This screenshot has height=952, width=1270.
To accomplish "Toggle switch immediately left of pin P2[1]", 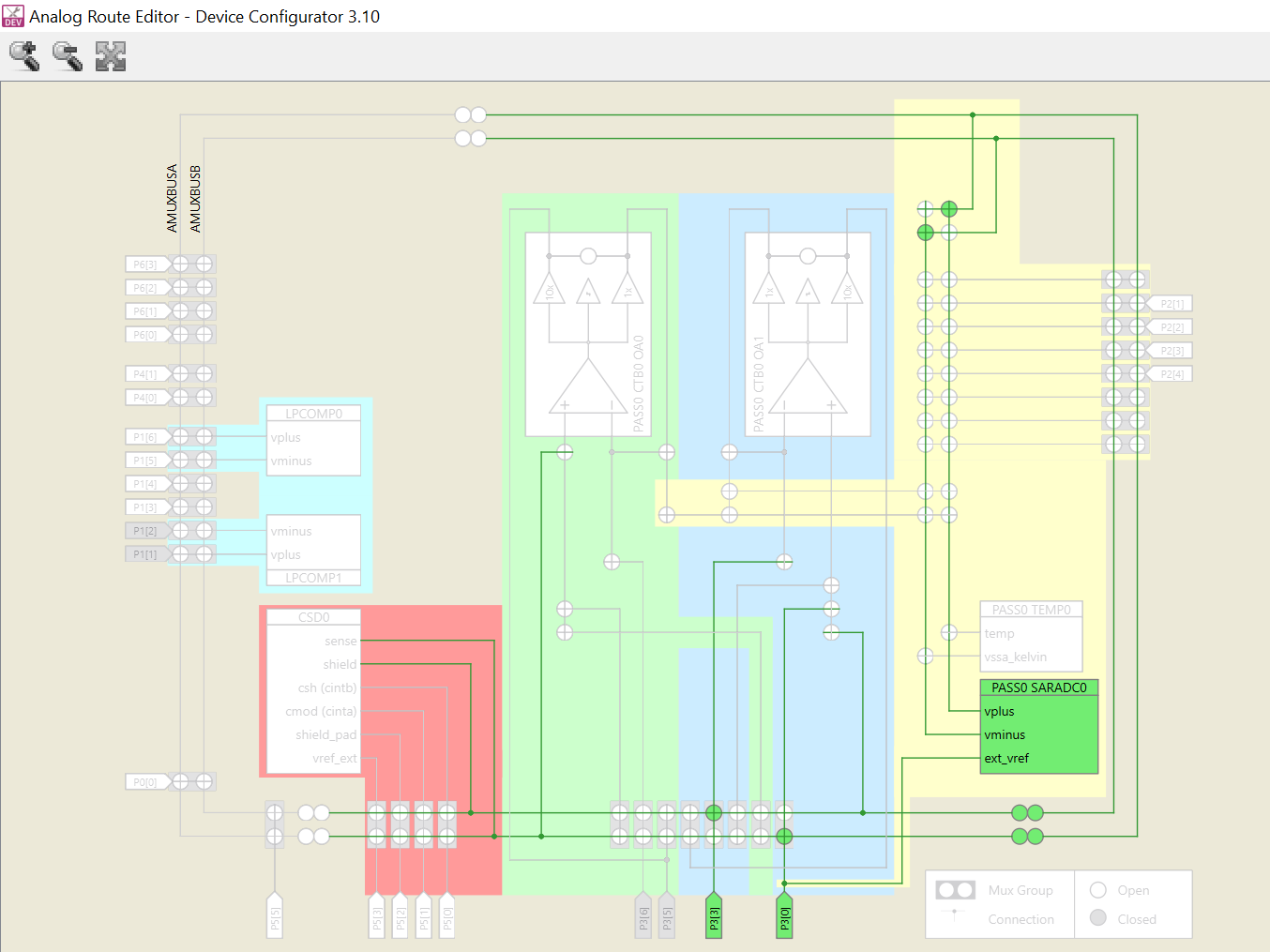I will tap(1137, 304).
